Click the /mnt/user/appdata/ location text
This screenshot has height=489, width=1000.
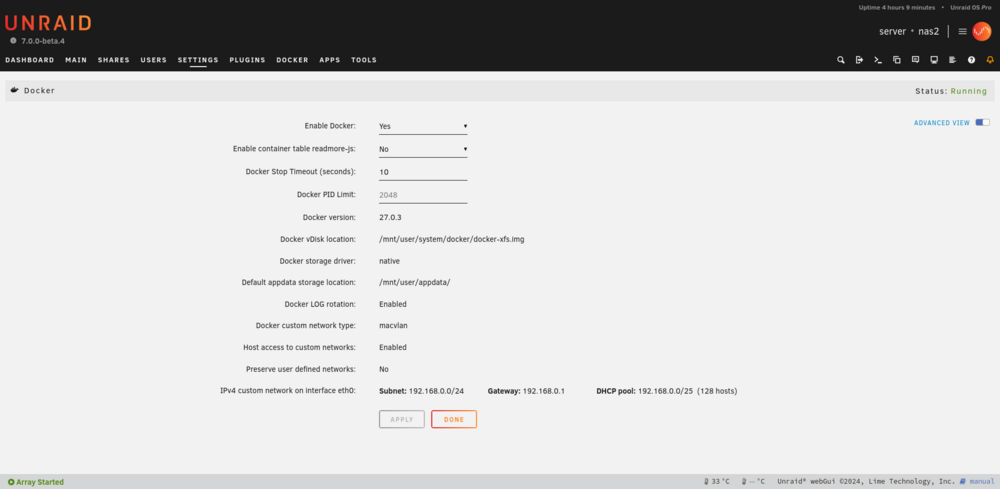click(x=415, y=282)
